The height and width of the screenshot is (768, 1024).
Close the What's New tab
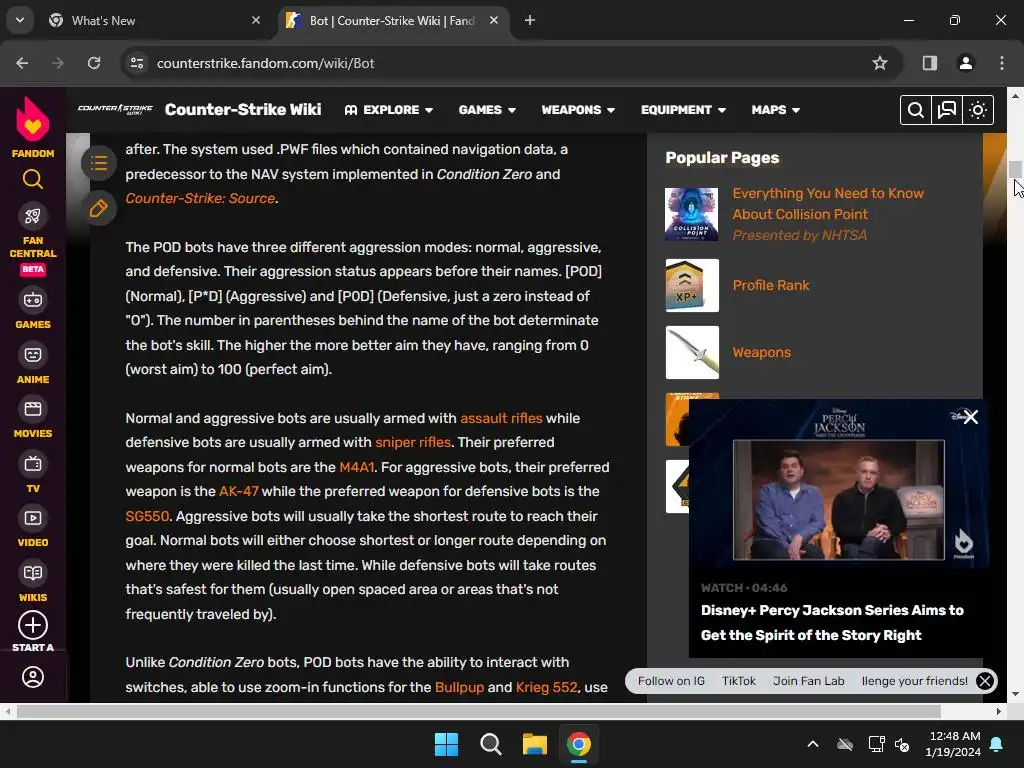click(x=256, y=20)
